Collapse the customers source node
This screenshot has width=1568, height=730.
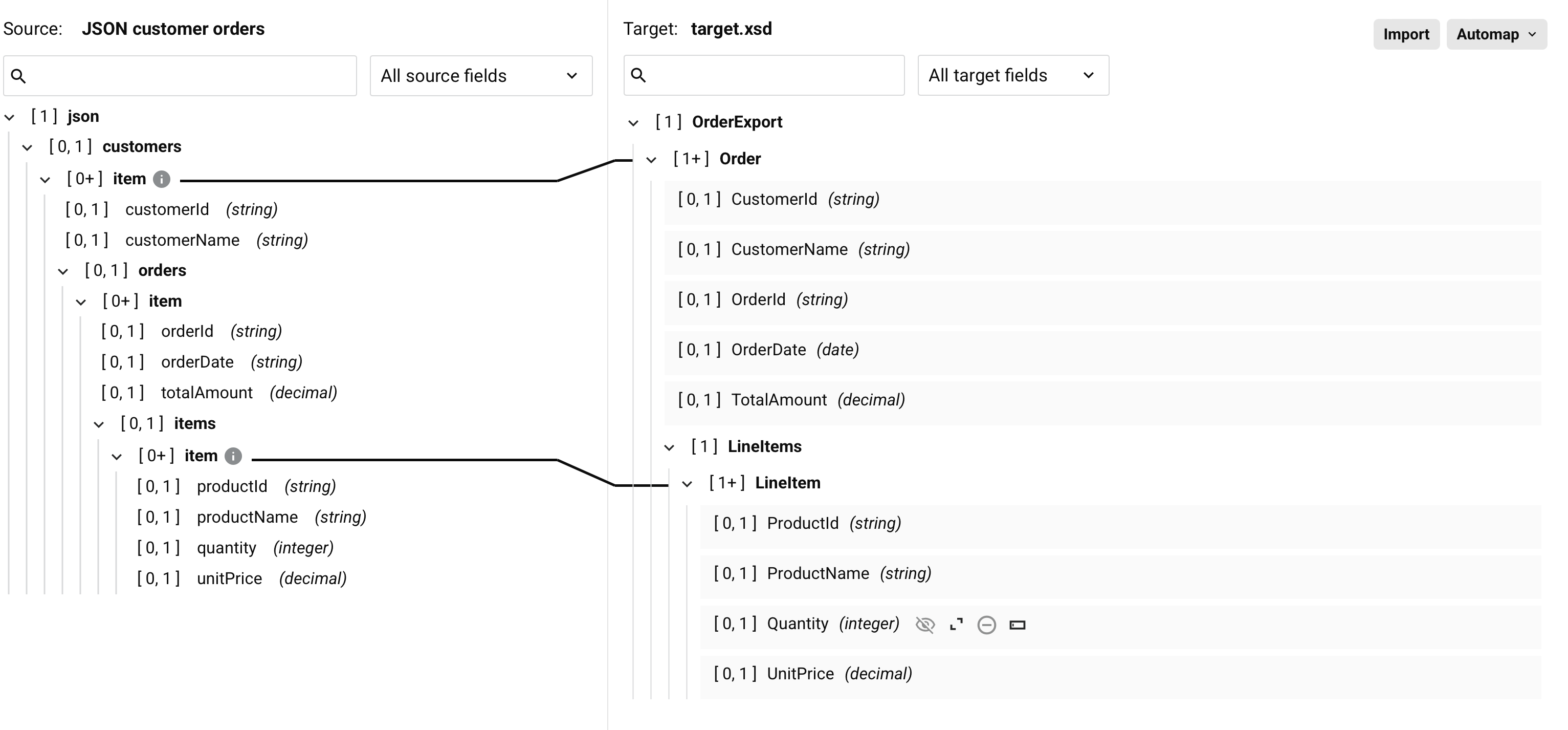pos(28,147)
